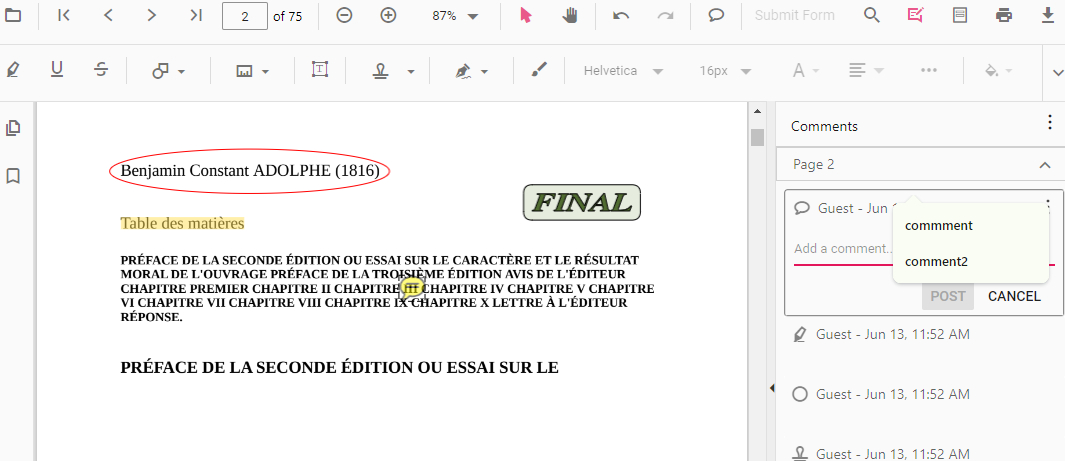Download the PDF file
This screenshot has width=1065, height=461.
(1048, 16)
